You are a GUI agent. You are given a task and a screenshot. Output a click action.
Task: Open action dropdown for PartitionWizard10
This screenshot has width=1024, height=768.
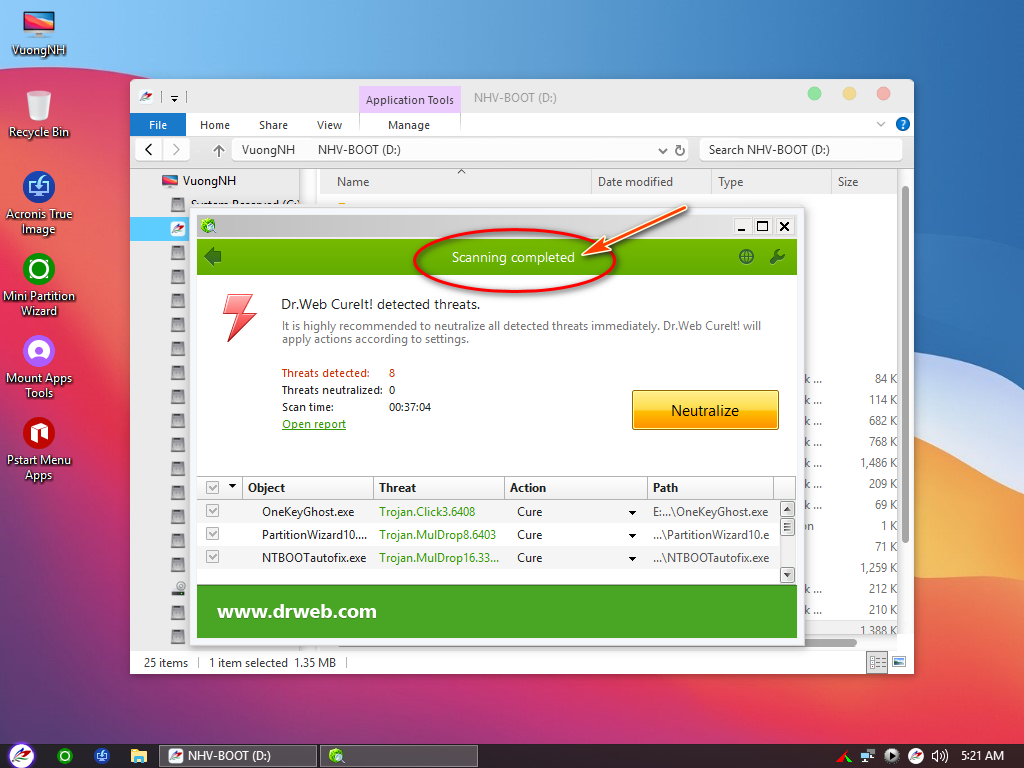pos(632,536)
